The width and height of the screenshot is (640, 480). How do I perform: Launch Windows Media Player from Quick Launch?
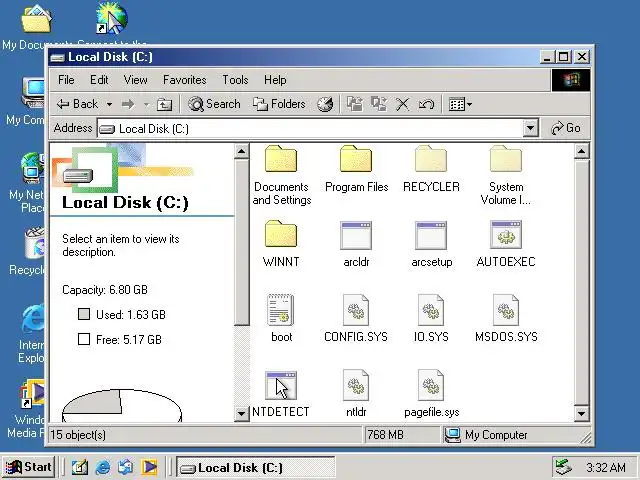pos(149,467)
